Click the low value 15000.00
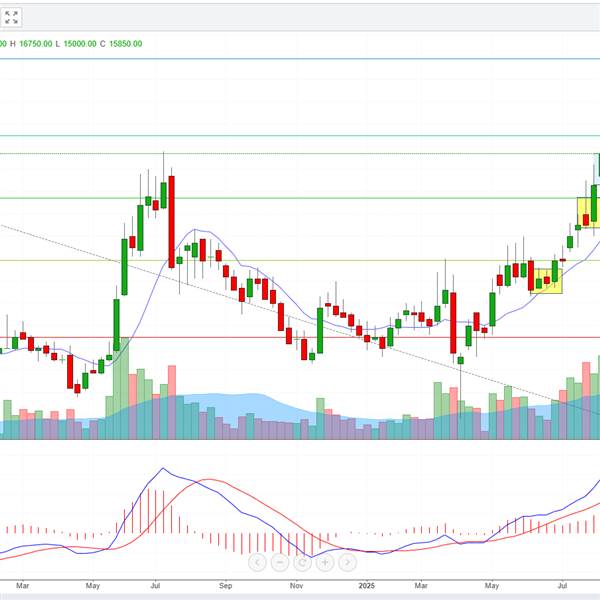 coord(80,44)
